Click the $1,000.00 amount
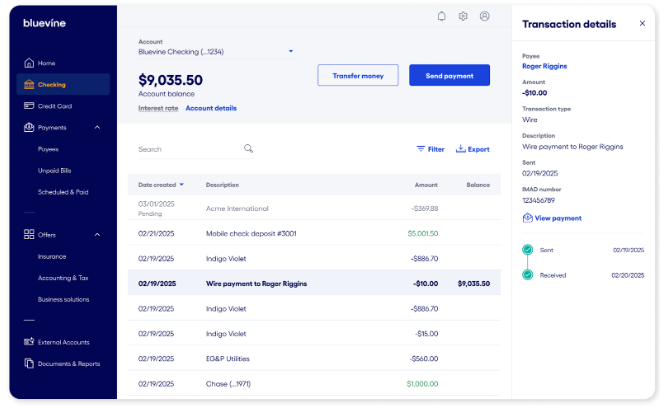The width and height of the screenshot is (660, 406). click(x=422, y=383)
